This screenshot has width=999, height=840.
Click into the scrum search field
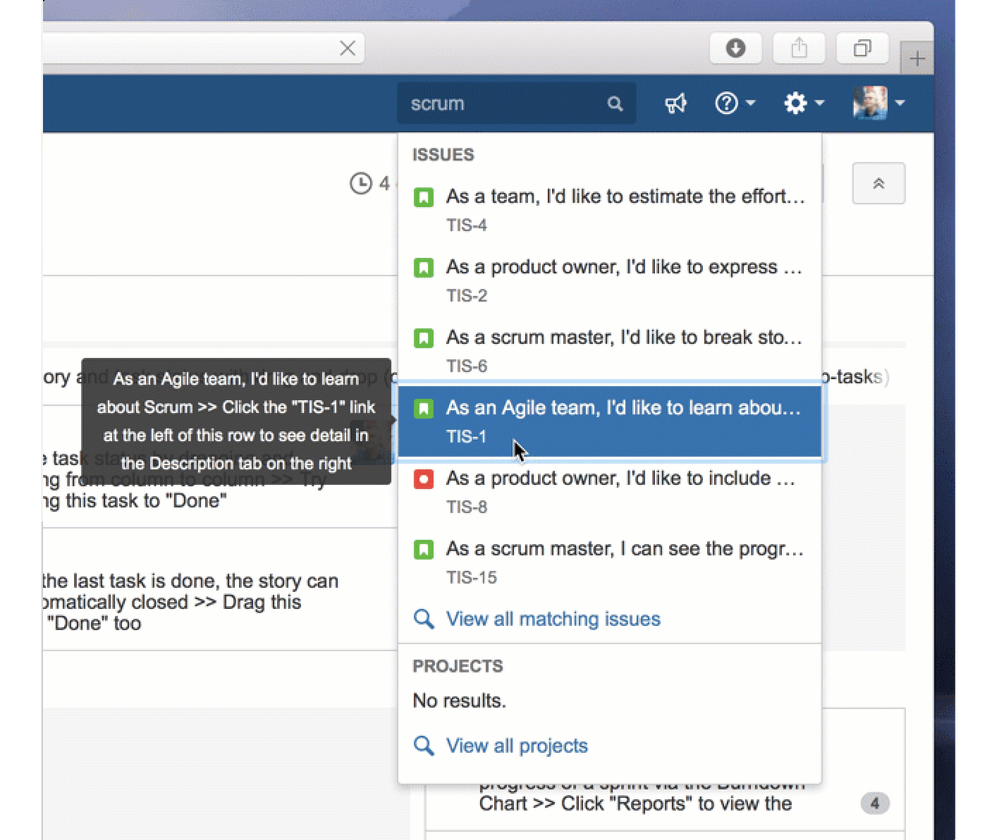click(516, 103)
